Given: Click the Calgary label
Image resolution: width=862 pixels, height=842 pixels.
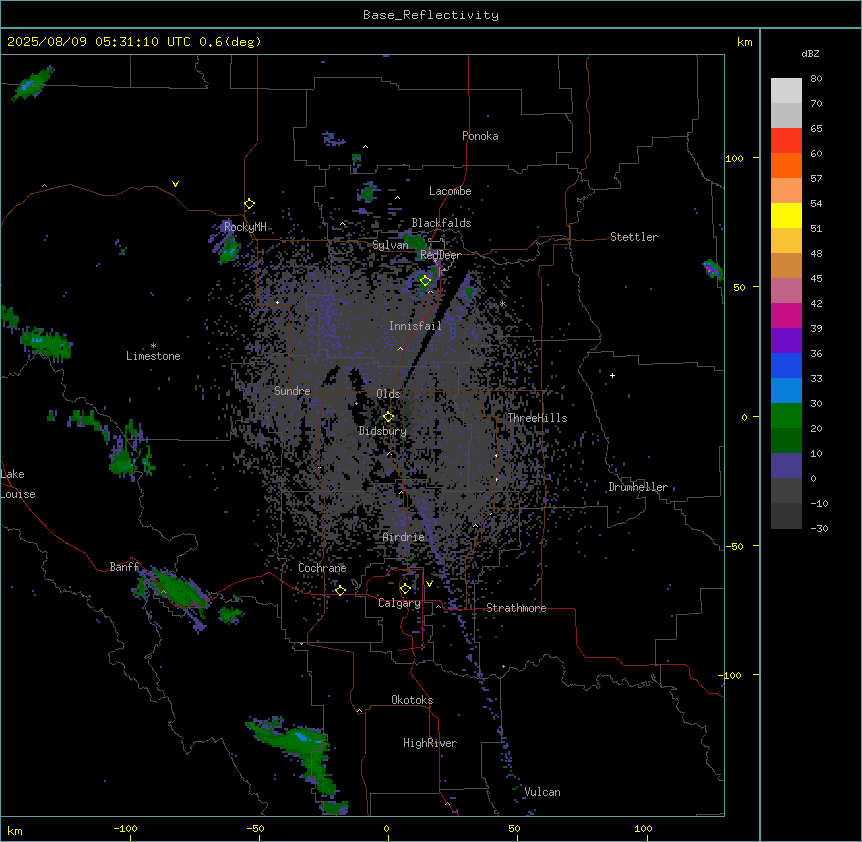Looking at the screenshot, I should point(399,603).
